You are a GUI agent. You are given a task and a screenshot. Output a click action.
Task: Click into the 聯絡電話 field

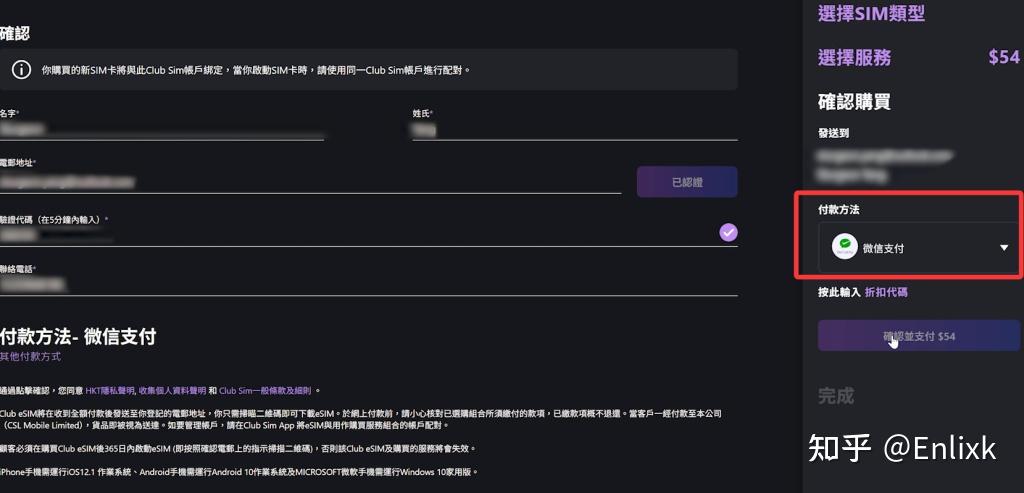pyautogui.click(x=368, y=286)
